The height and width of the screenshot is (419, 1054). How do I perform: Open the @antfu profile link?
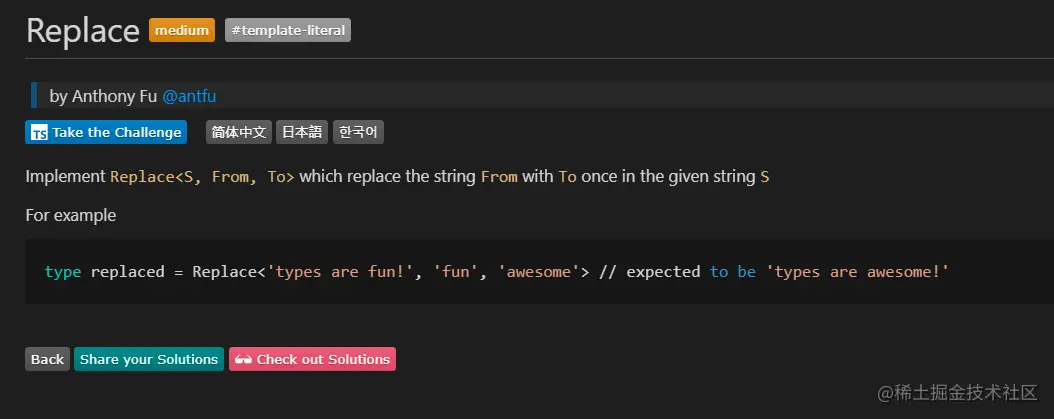(x=189, y=96)
